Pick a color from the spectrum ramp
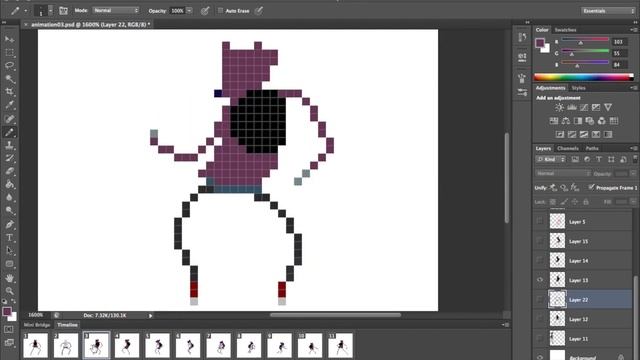640x360 pixels. coord(584,77)
